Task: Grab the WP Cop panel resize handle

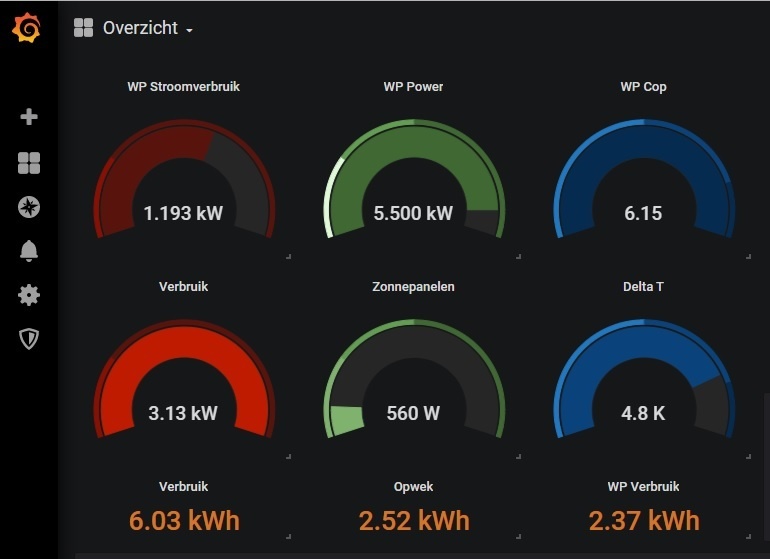Action: click(748, 256)
